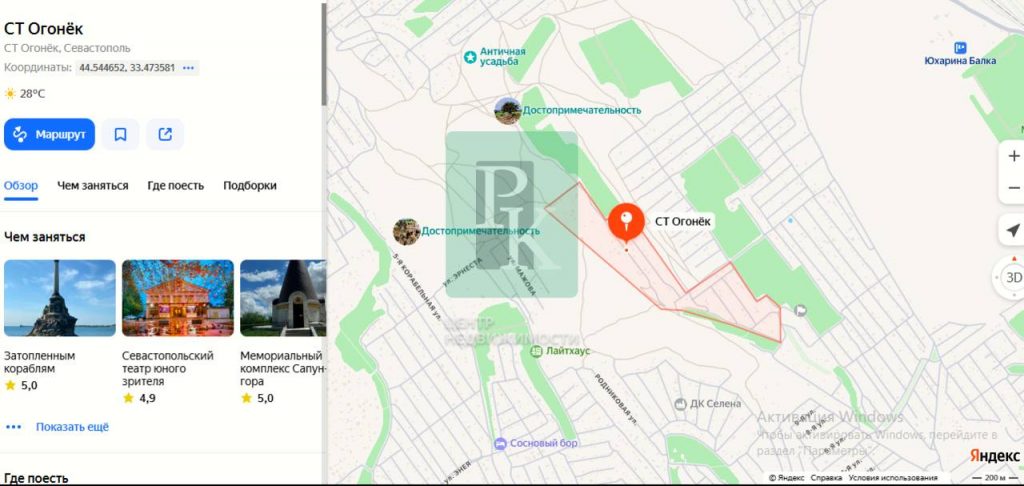Open the share link icon button
Image resolution: width=1024 pixels, height=486 pixels.
pos(165,135)
